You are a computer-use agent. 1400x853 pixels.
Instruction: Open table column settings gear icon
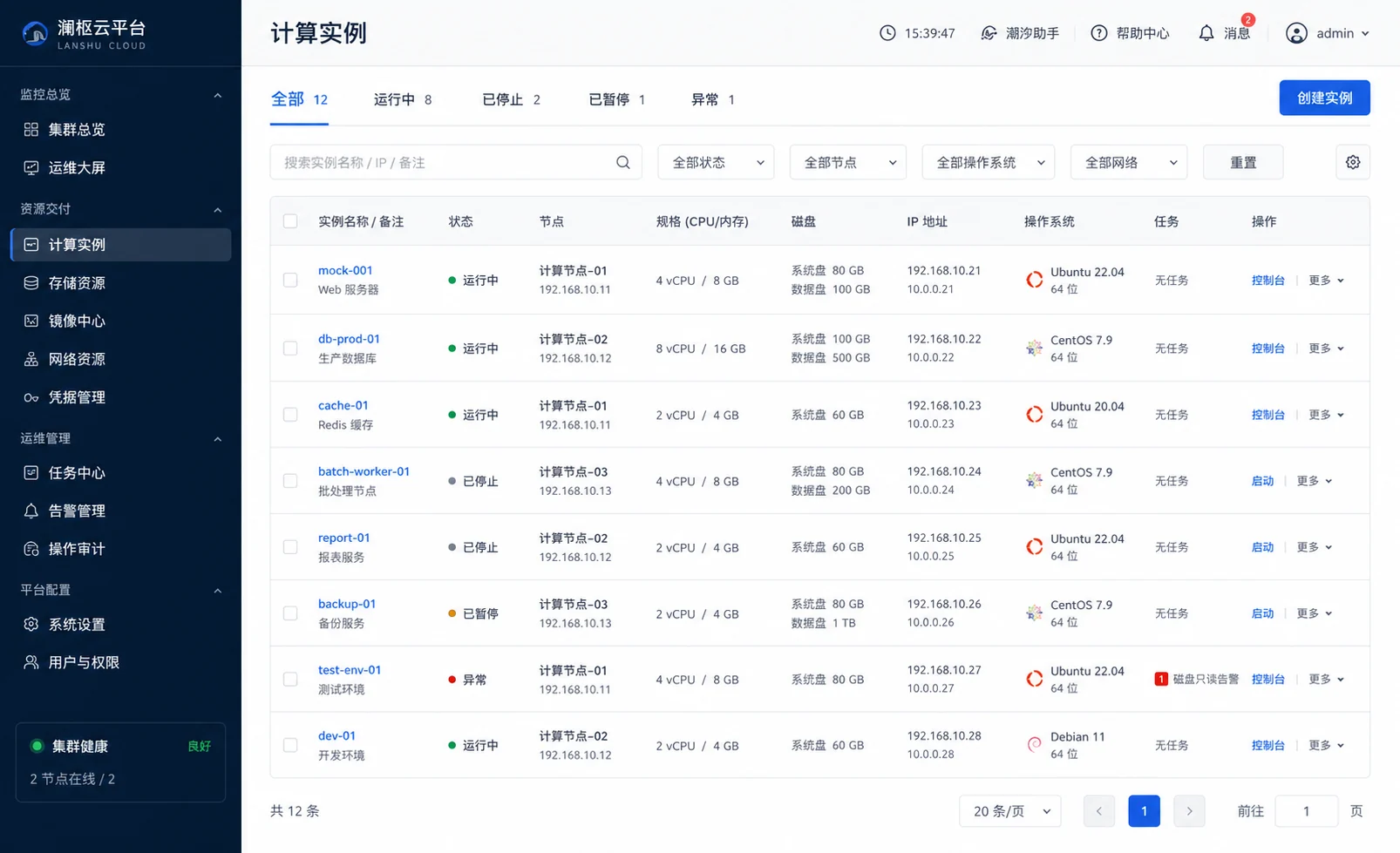[1353, 162]
